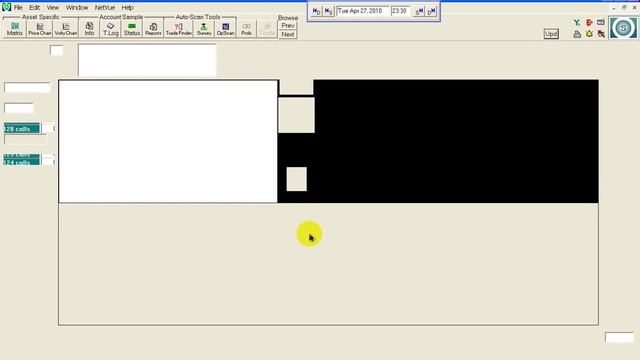This screenshot has width=640, height=360.
Task: Step forward one day in backtrader
Action: (431, 11)
